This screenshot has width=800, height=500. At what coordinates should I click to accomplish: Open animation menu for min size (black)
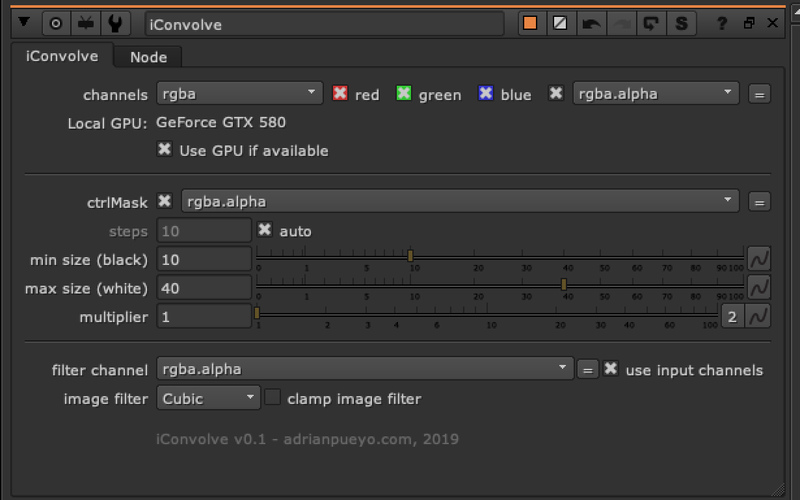(759, 259)
